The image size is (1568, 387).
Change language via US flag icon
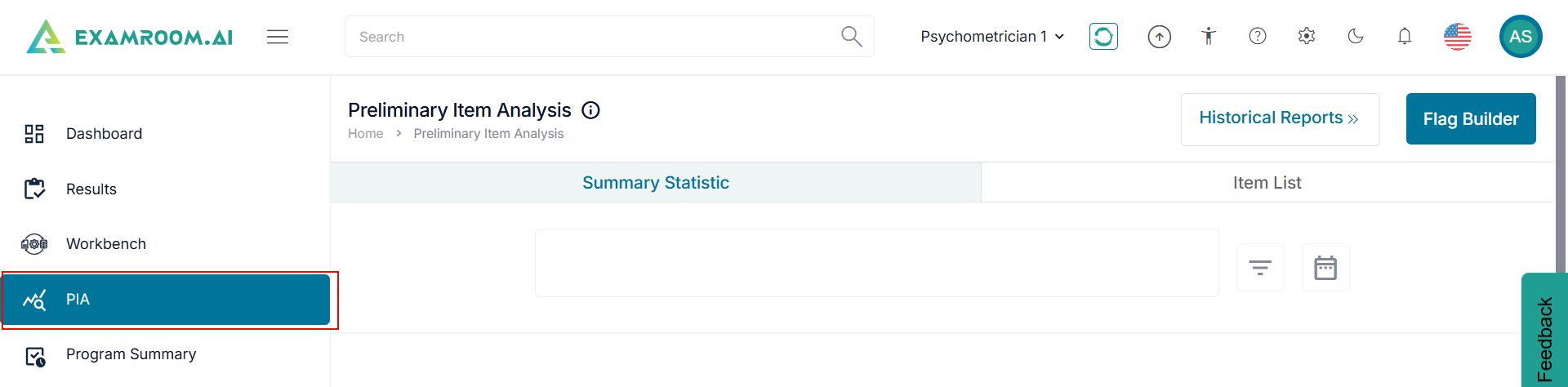pyautogui.click(x=1458, y=37)
